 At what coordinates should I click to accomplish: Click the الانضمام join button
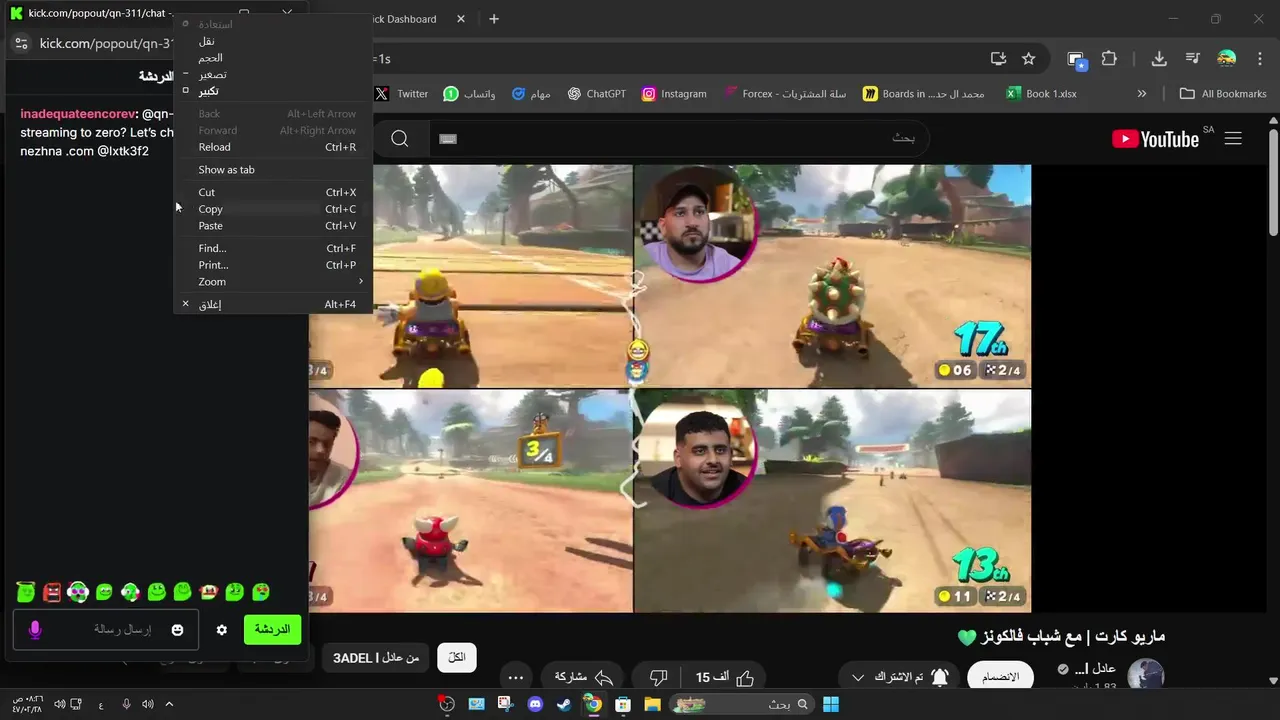pos(1000,677)
